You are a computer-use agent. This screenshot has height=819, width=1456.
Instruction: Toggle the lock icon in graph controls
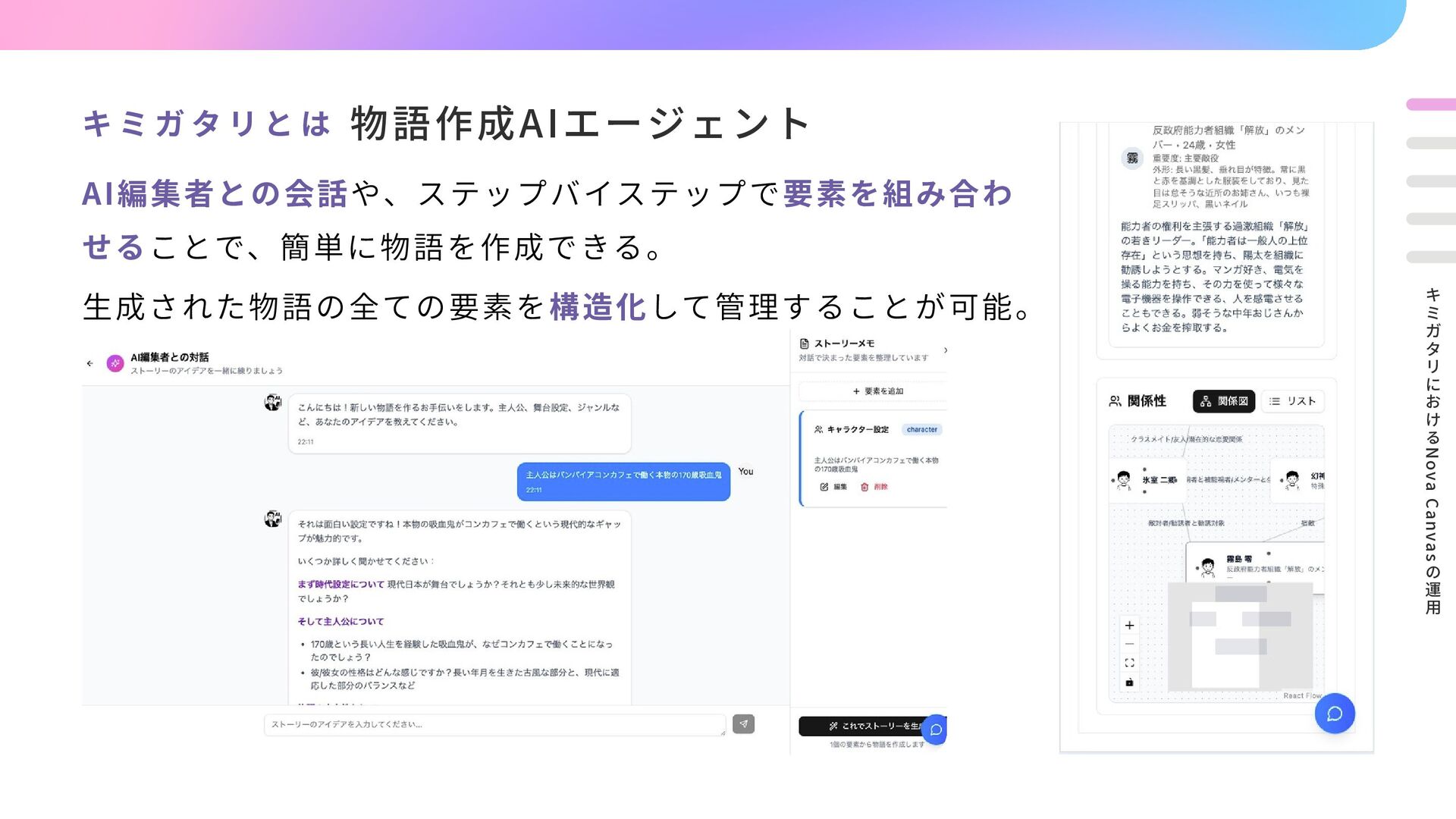point(1129,682)
